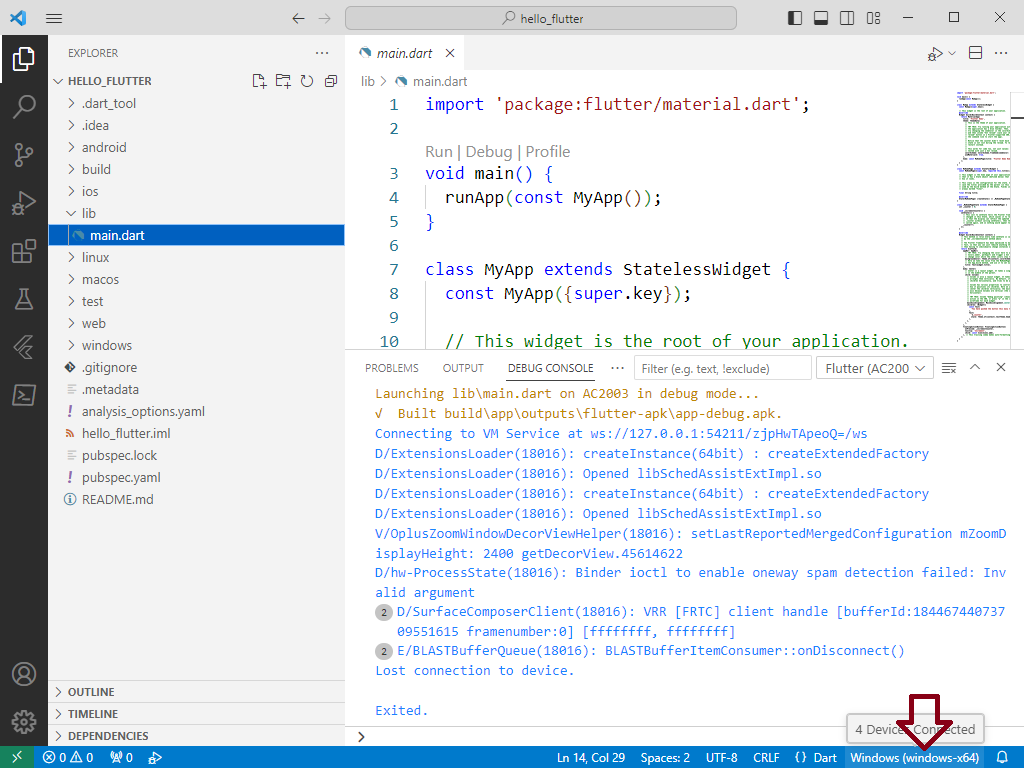
Task: Click the Run CodeLens above main()
Action: [x=438, y=152]
